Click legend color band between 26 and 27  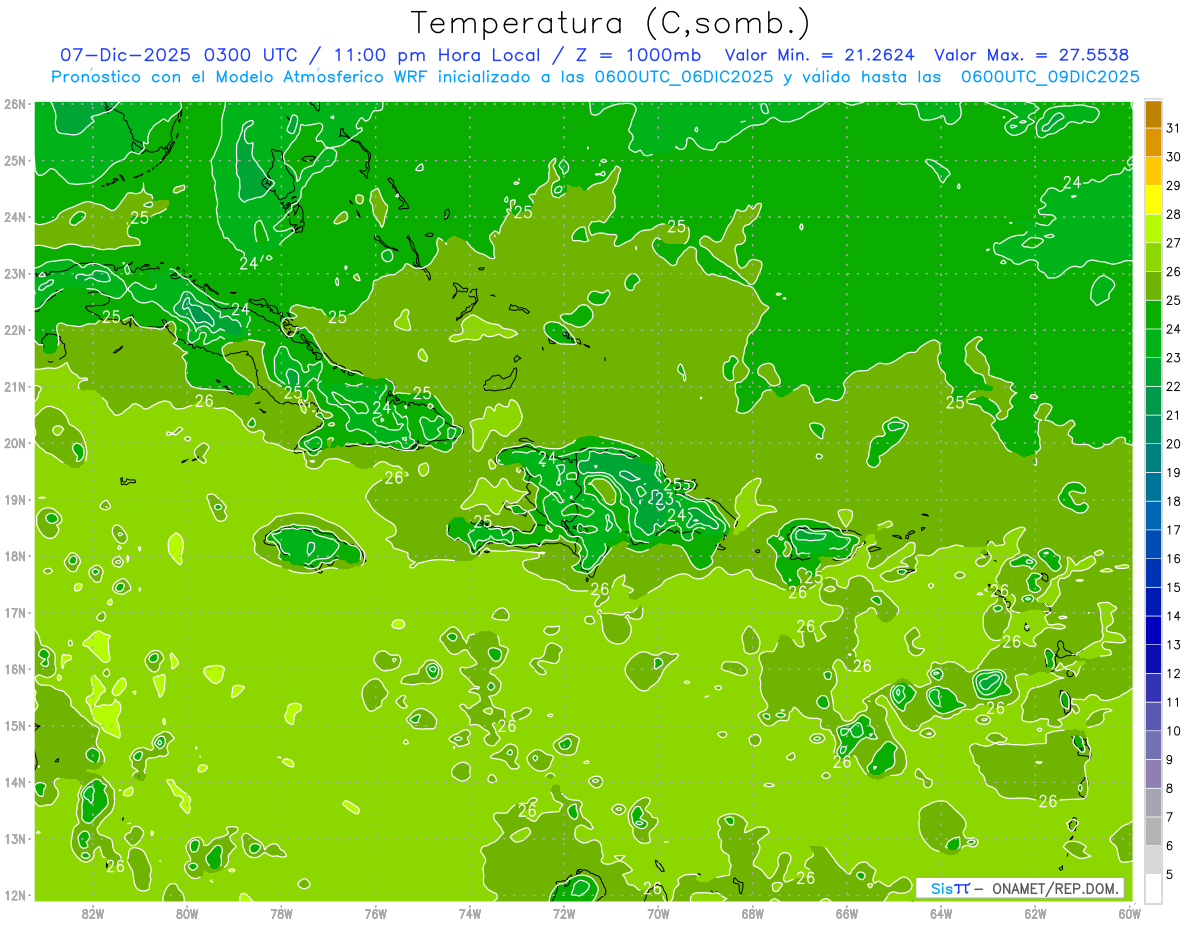[1153, 257]
